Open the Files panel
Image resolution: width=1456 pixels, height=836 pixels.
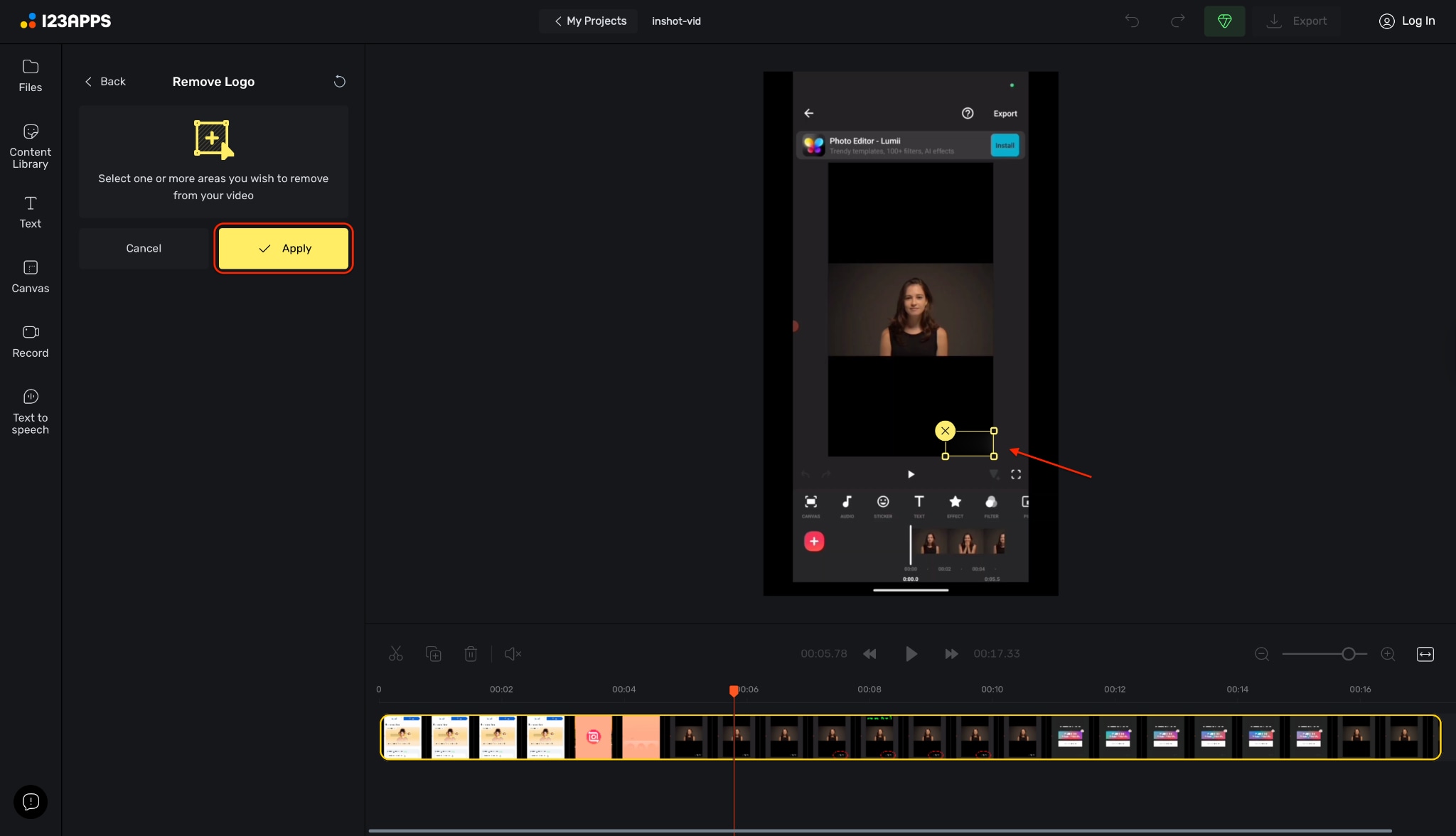pyautogui.click(x=30, y=75)
